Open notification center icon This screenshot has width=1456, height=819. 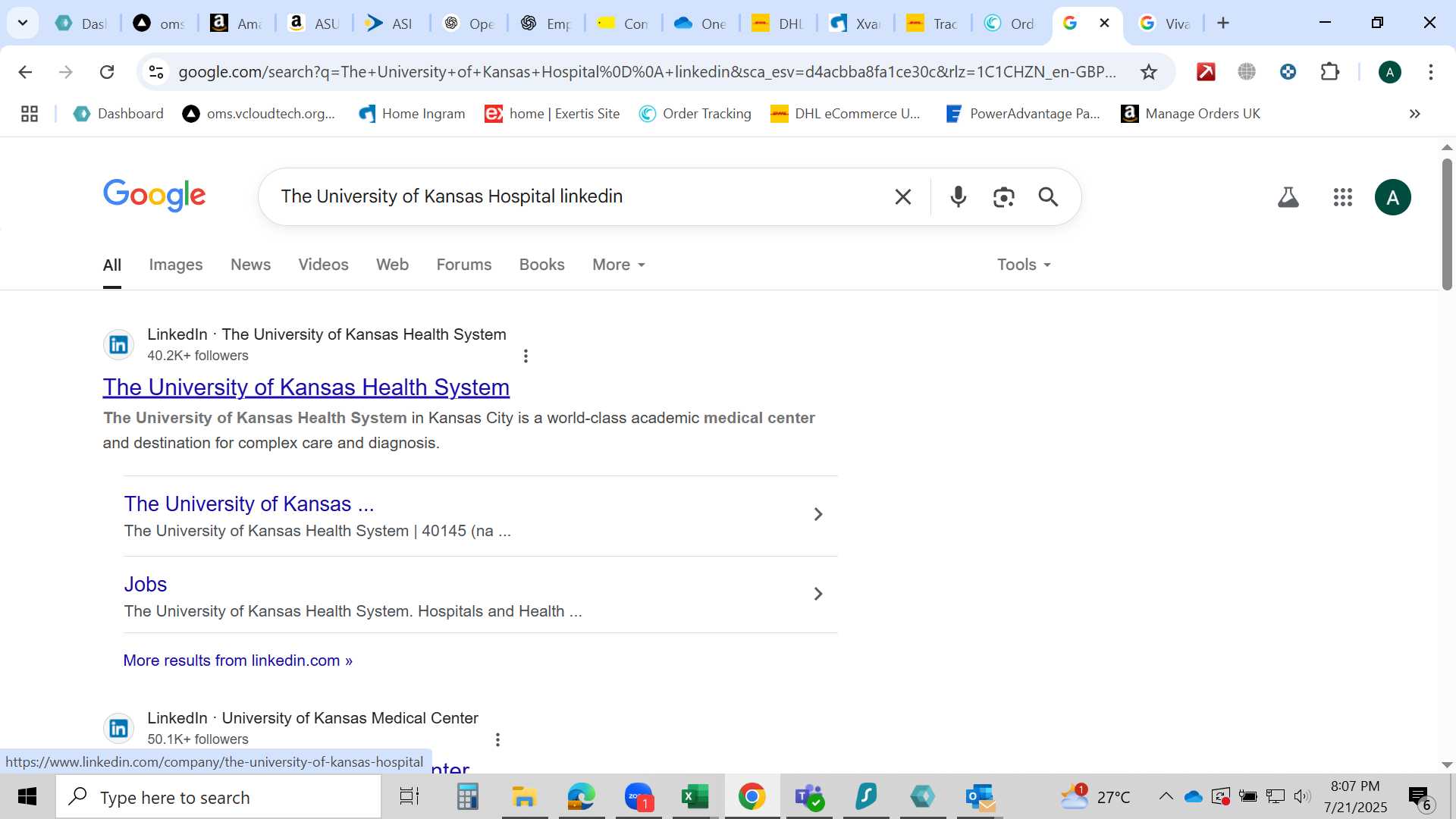coord(1420,797)
